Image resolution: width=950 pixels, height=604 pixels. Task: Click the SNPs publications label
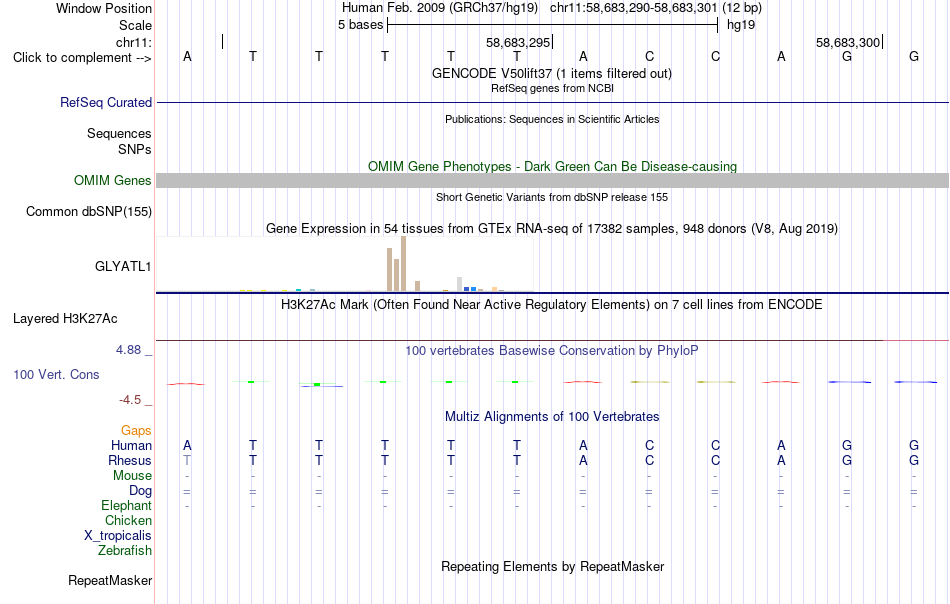pos(135,149)
